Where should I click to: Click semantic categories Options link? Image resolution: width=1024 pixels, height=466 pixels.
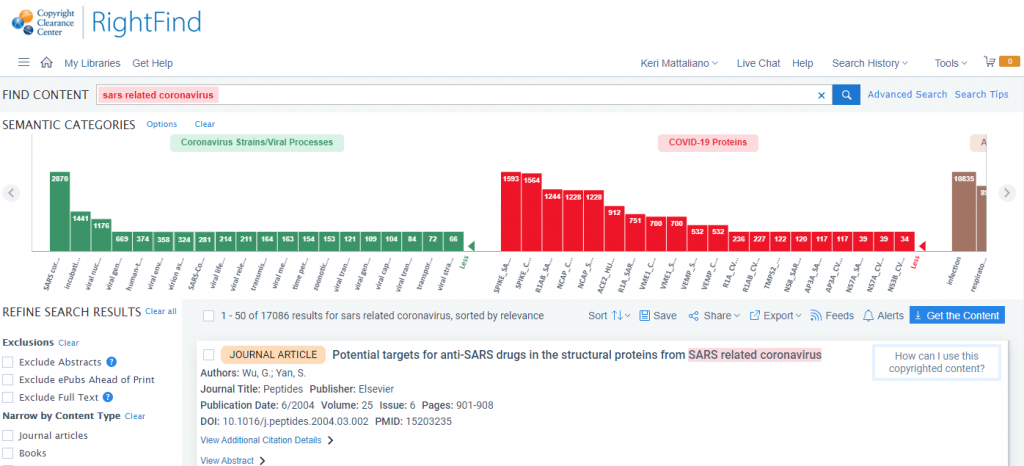(x=162, y=124)
